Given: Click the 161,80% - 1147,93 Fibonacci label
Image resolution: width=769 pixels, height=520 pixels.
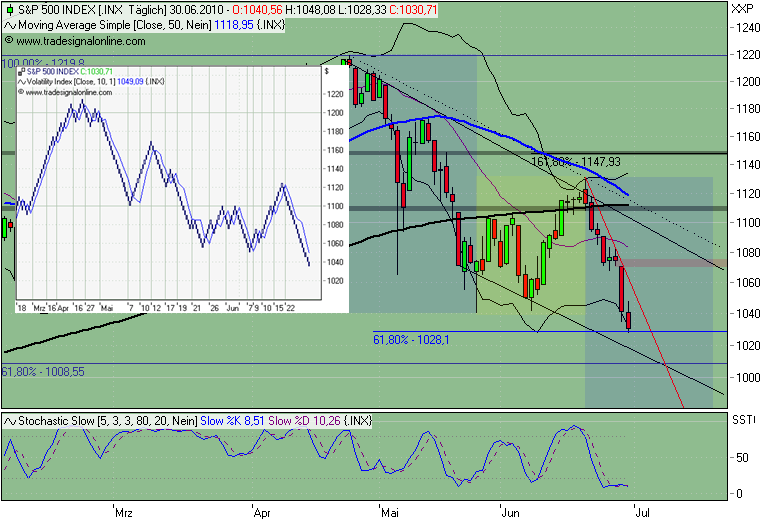Looking at the screenshot, I should click(x=576, y=162).
